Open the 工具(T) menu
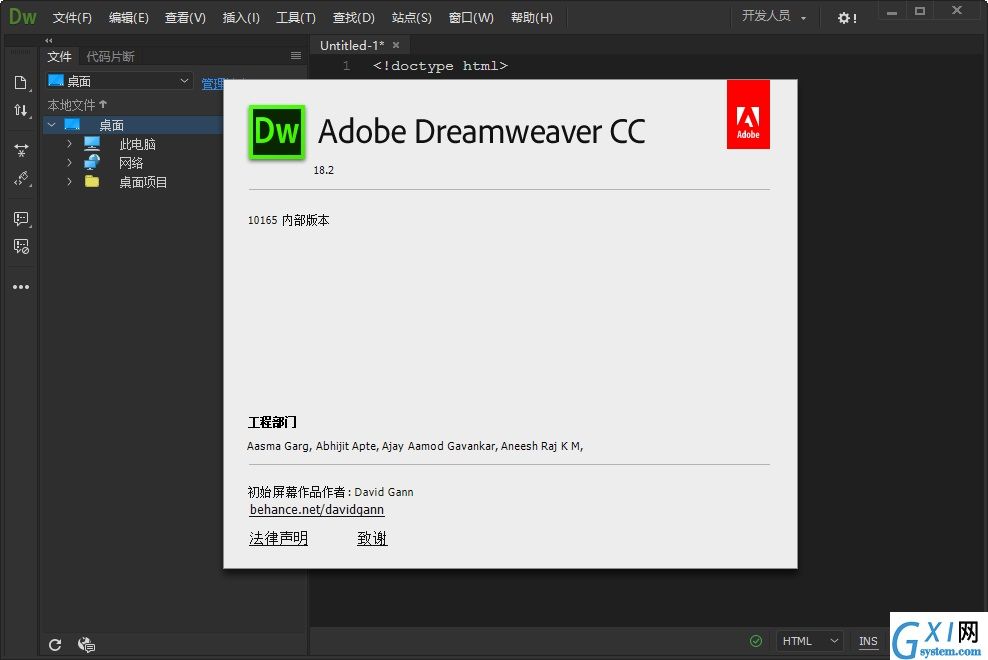The height and width of the screenshot is (660, 988). (x=296, y=18)
